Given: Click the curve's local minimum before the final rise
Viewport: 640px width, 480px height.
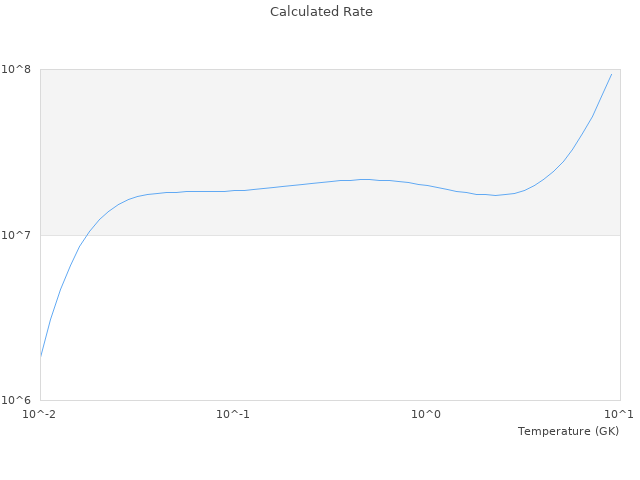Looking at the screenshot, I should coord(495,195).
